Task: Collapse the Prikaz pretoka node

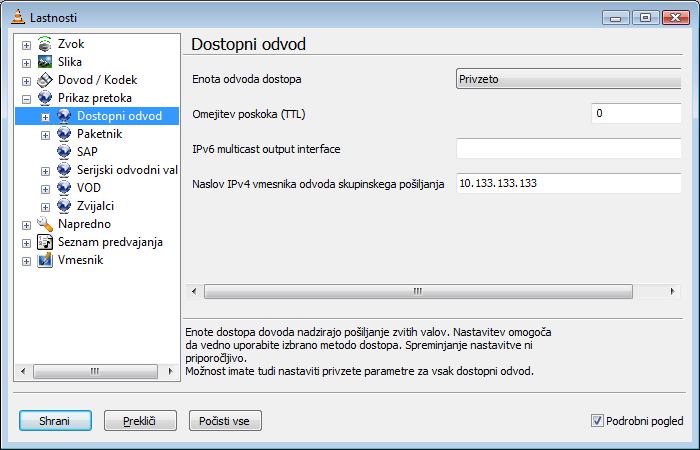Action: click(x=26, y=99)
